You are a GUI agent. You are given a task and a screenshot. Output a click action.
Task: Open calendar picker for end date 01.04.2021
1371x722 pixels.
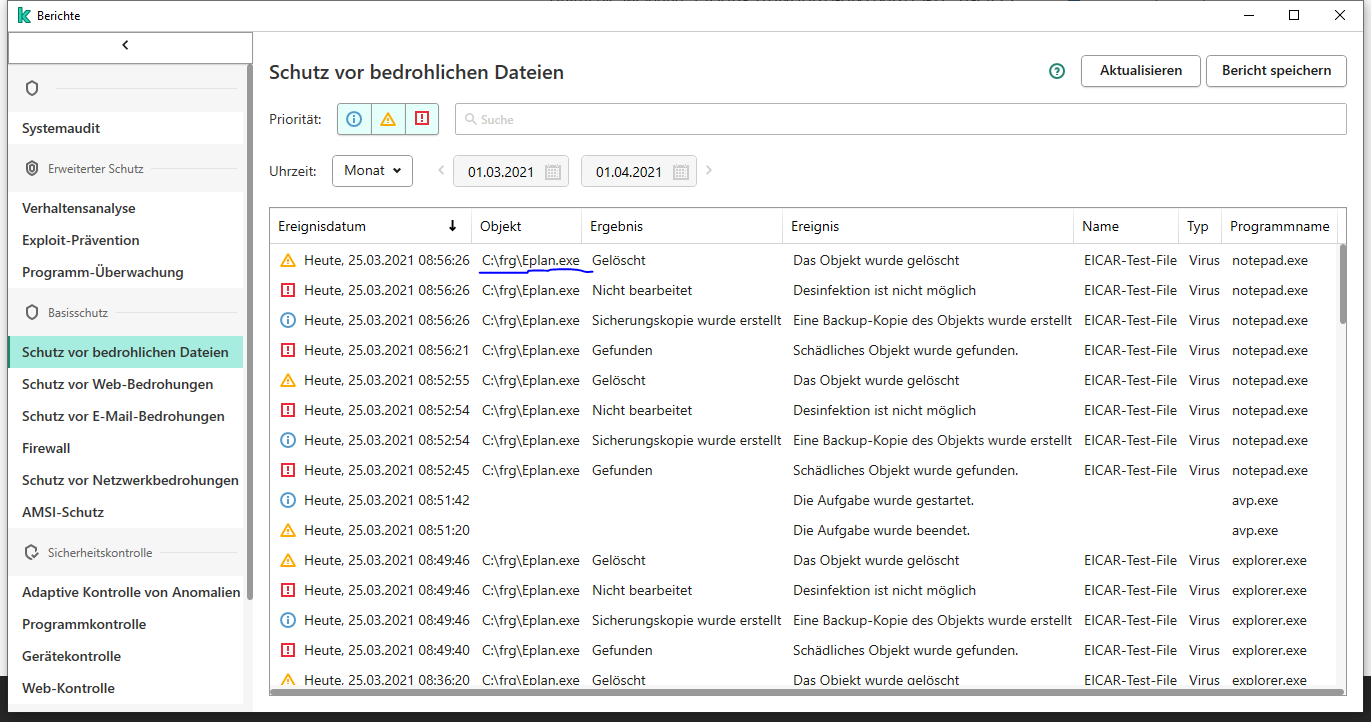[x=680, y=172]
